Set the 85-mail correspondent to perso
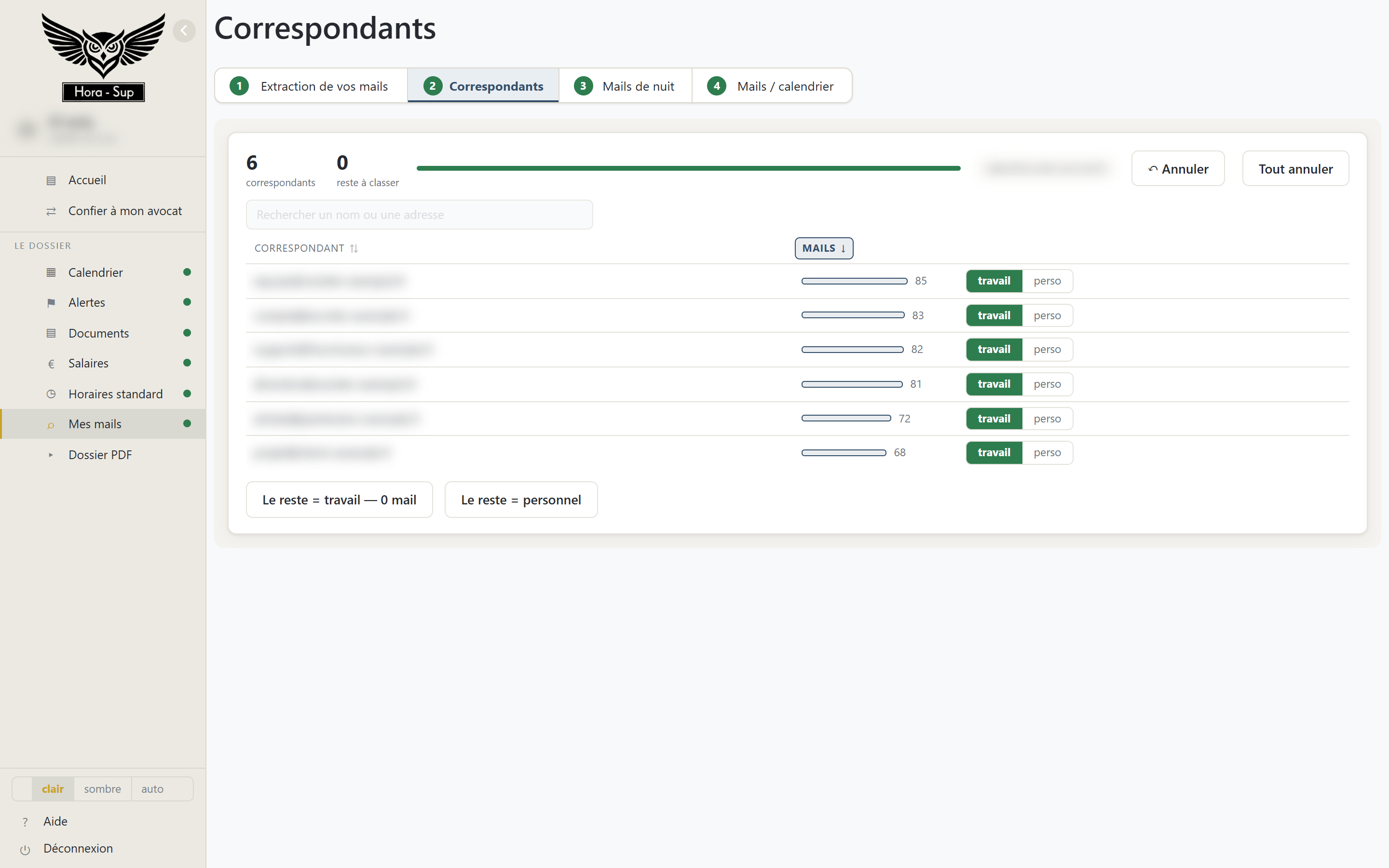This screenshot has height=868, width=1389. pyautogui.click(x=1047, y=281)
